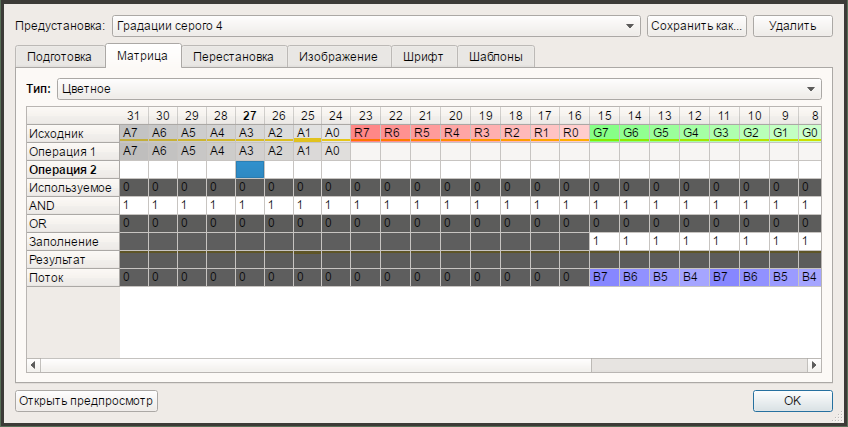Click Операция 2 cell under column 31
Screen dimensions: 848x427
[x=134, y=170]
